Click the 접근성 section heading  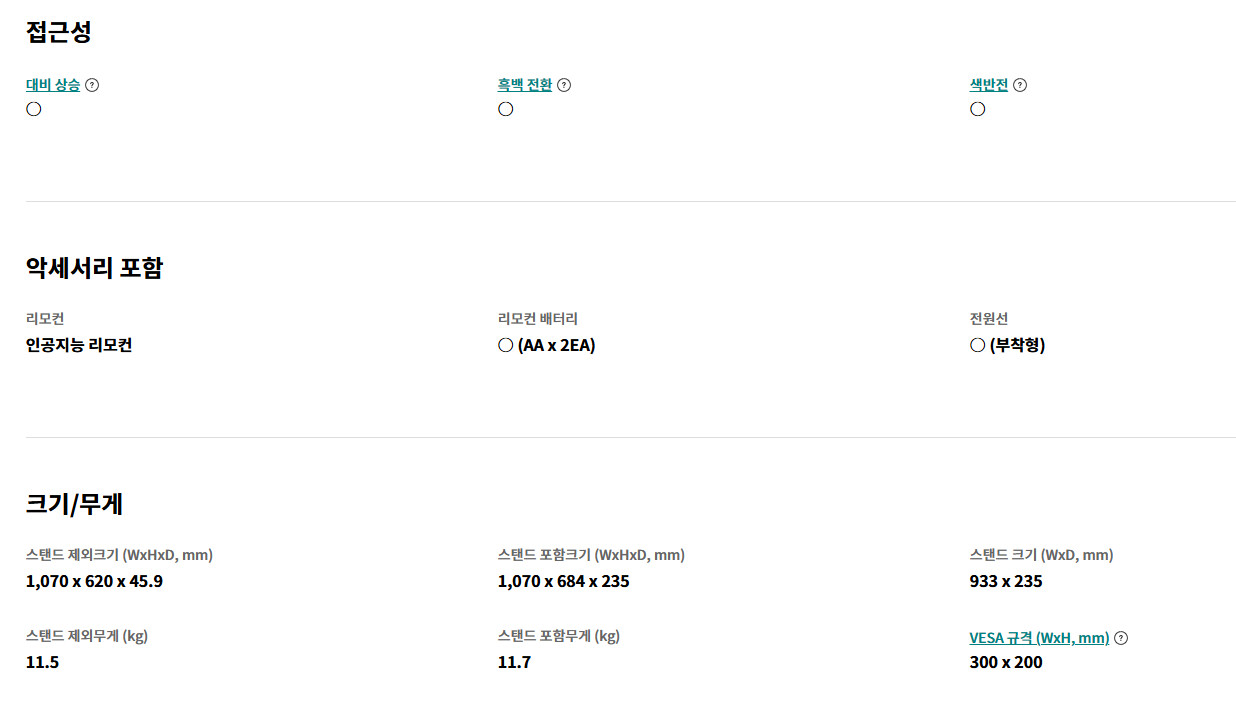tap(59, 32)
